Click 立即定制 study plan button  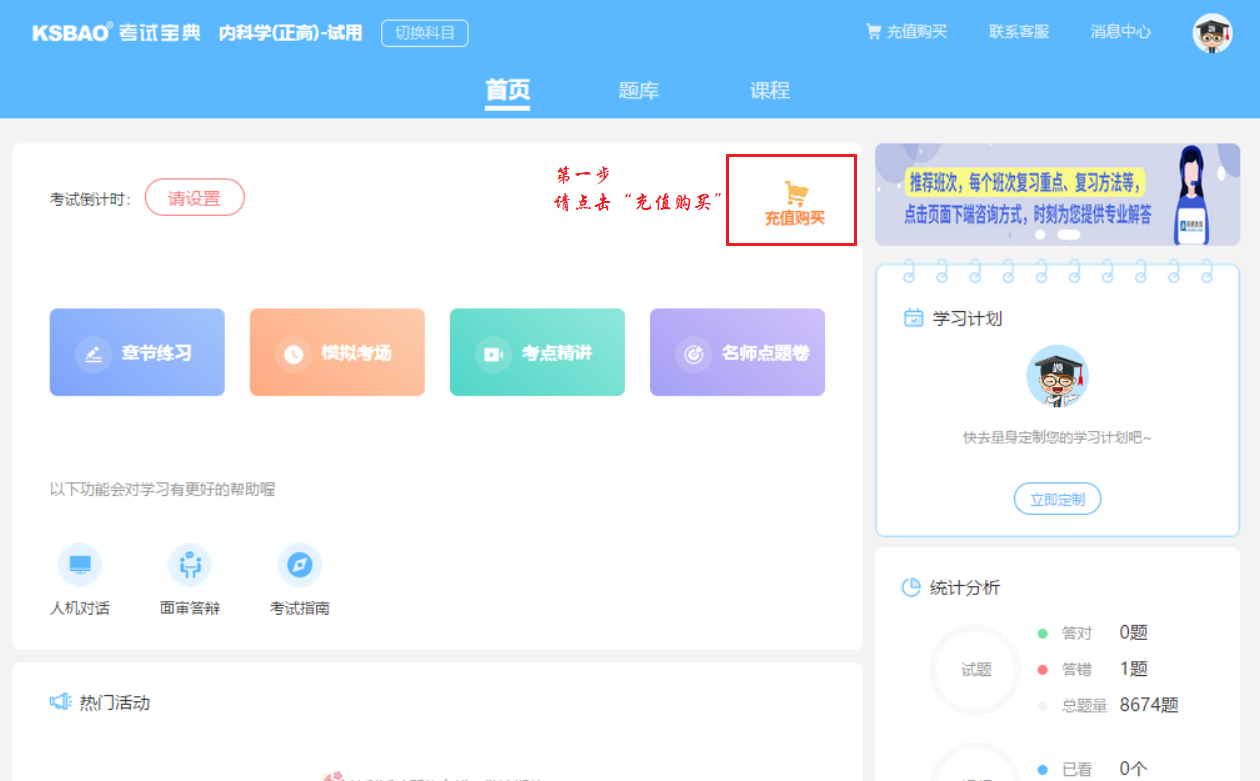tap(1057, 499)
